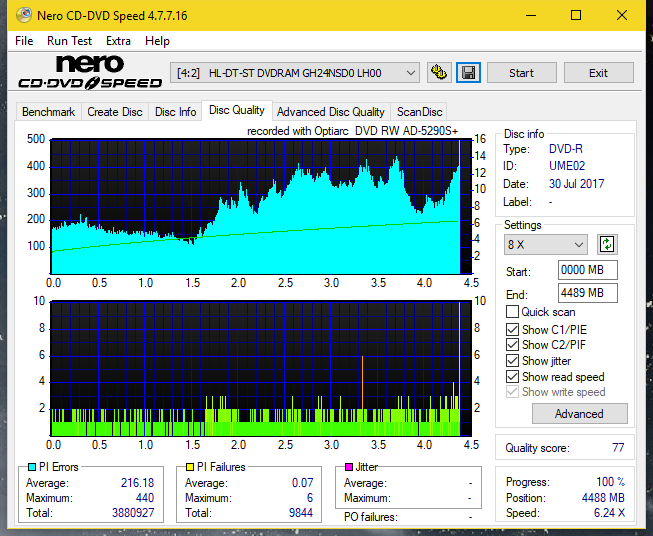
Task: Click the recorded with Optiarc caption
Action: point(352,131)
